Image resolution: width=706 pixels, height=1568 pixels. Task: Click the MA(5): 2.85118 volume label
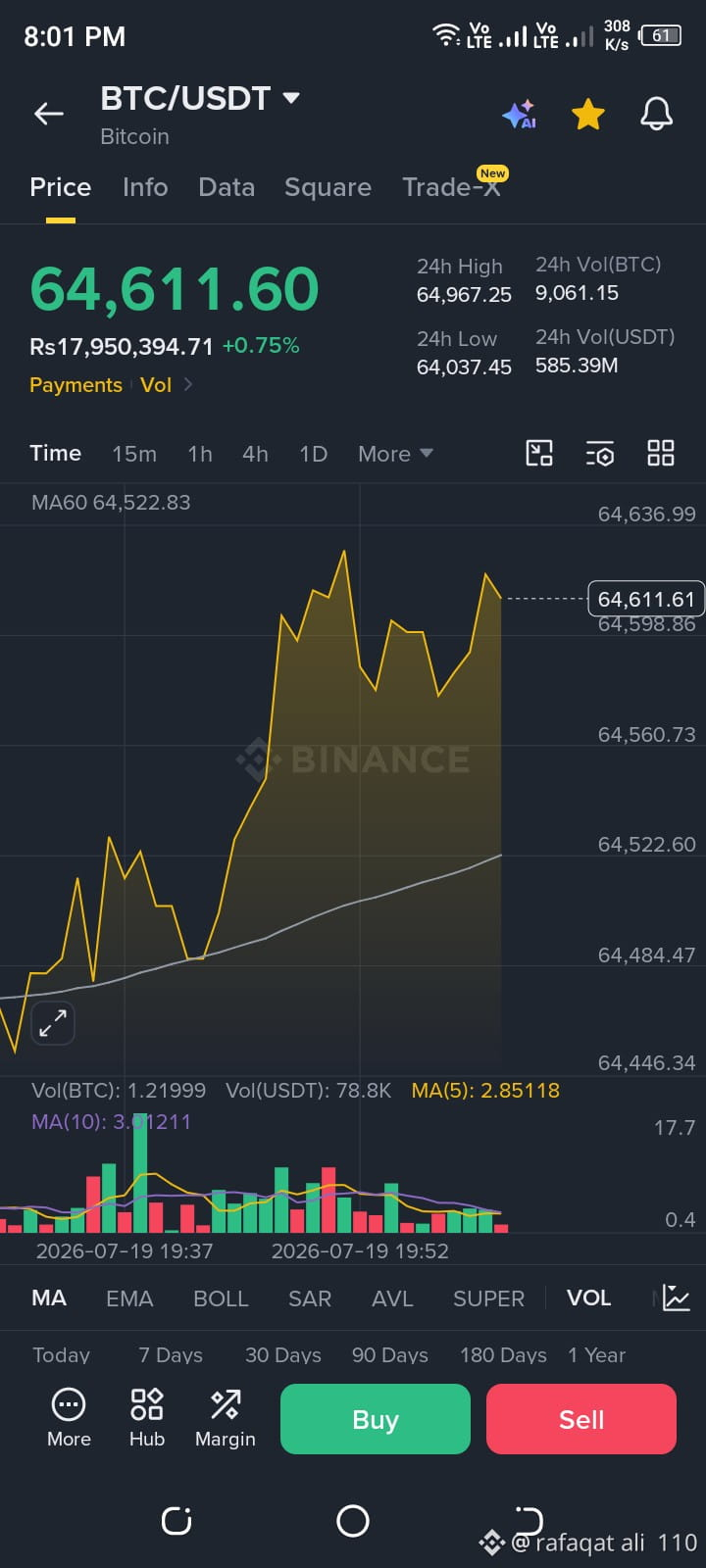(x=485, y=1090)
